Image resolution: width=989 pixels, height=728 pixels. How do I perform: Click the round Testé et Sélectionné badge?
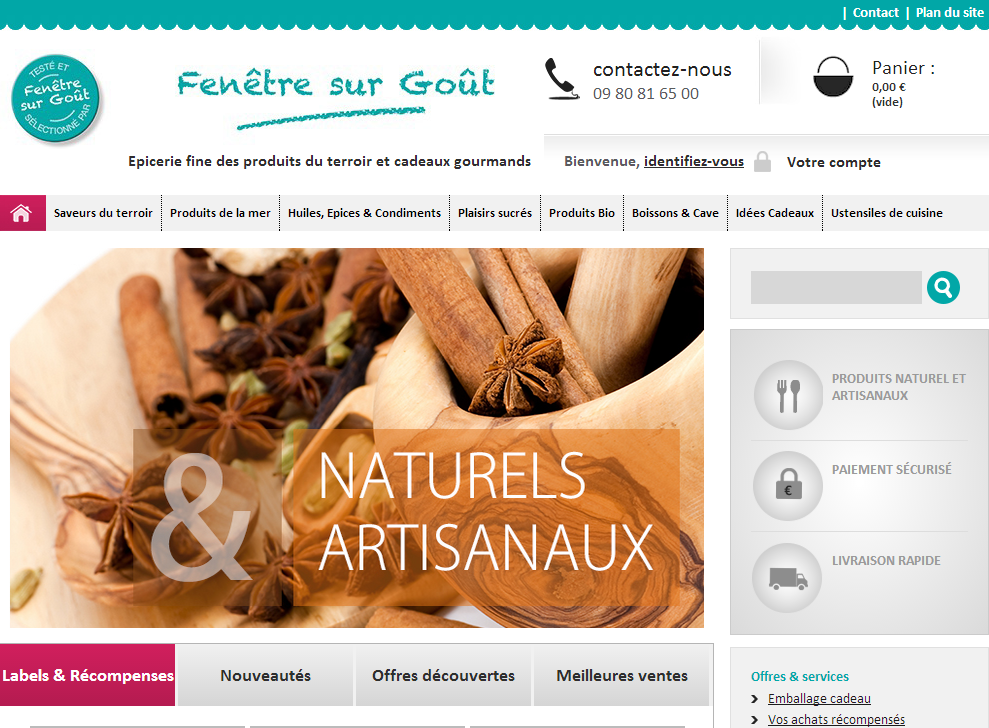(x=56, y=98)
